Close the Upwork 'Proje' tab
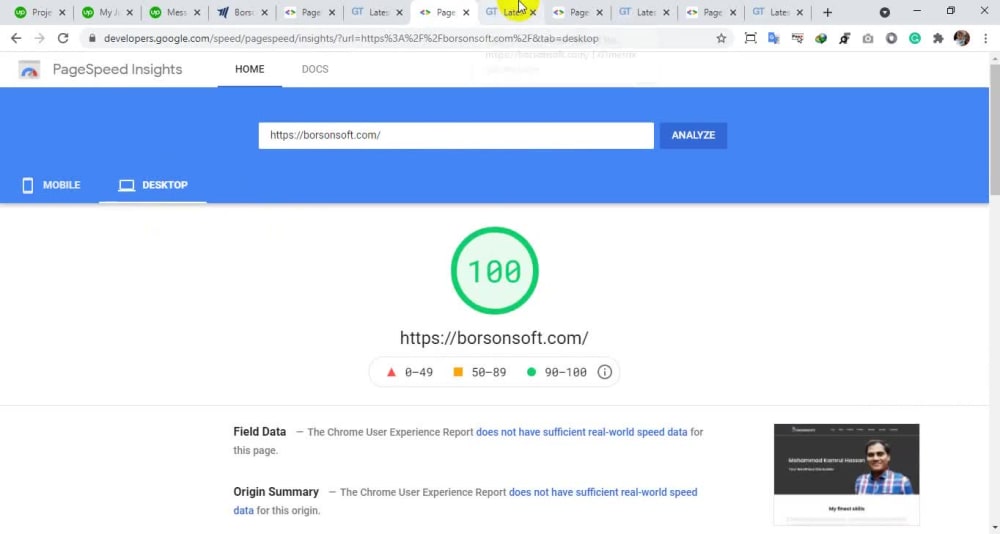This screenshot has height=534, width=1000. pos(62,12)
